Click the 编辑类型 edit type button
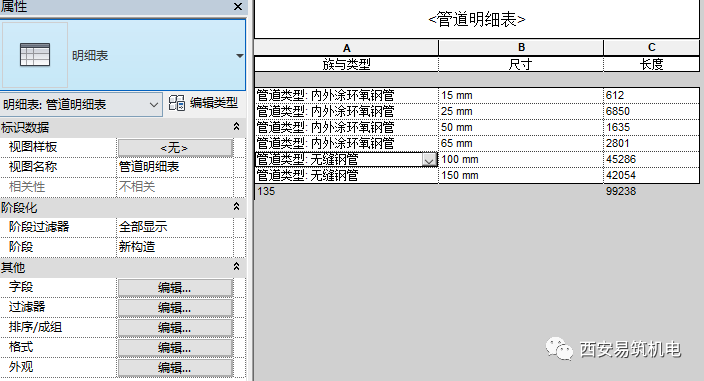The image size is (704, 381). tap(204, 103)
